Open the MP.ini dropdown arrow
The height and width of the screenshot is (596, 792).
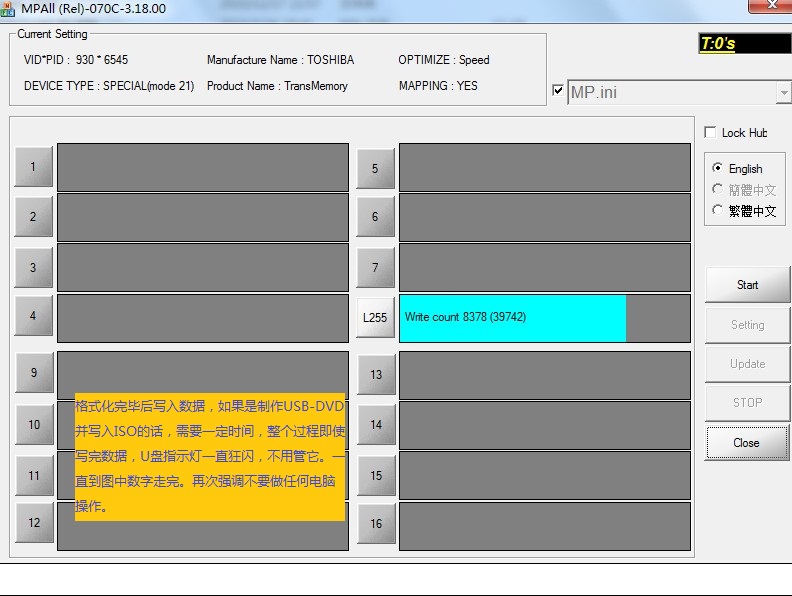tap(783, 93)
